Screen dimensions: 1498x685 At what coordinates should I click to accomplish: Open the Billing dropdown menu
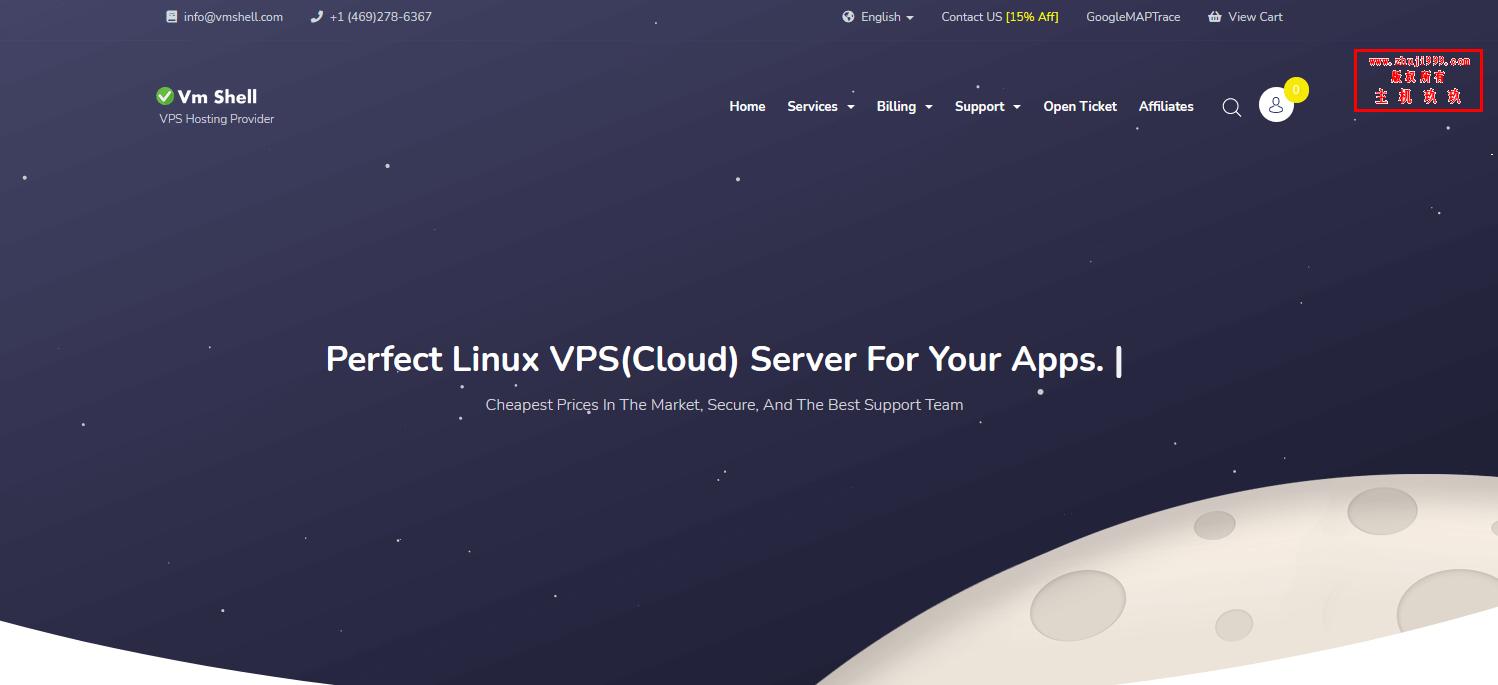click(x=904, y=106)
